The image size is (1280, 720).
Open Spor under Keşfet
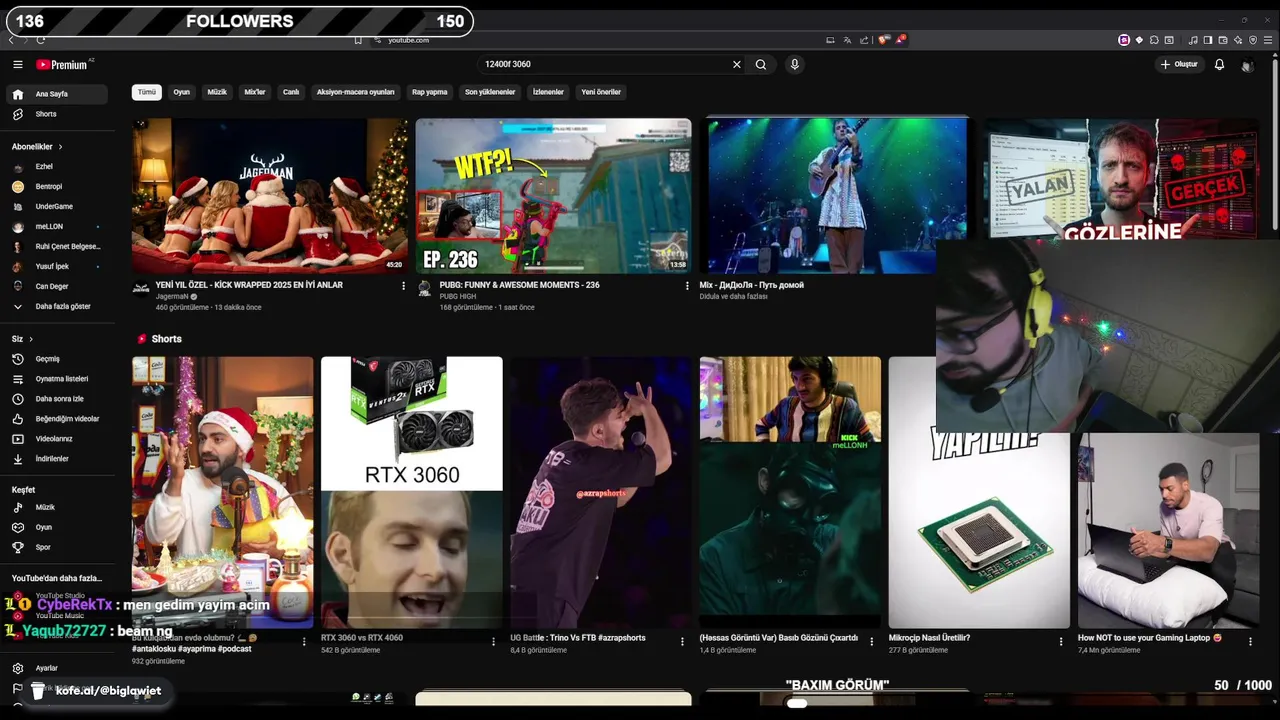58,548
